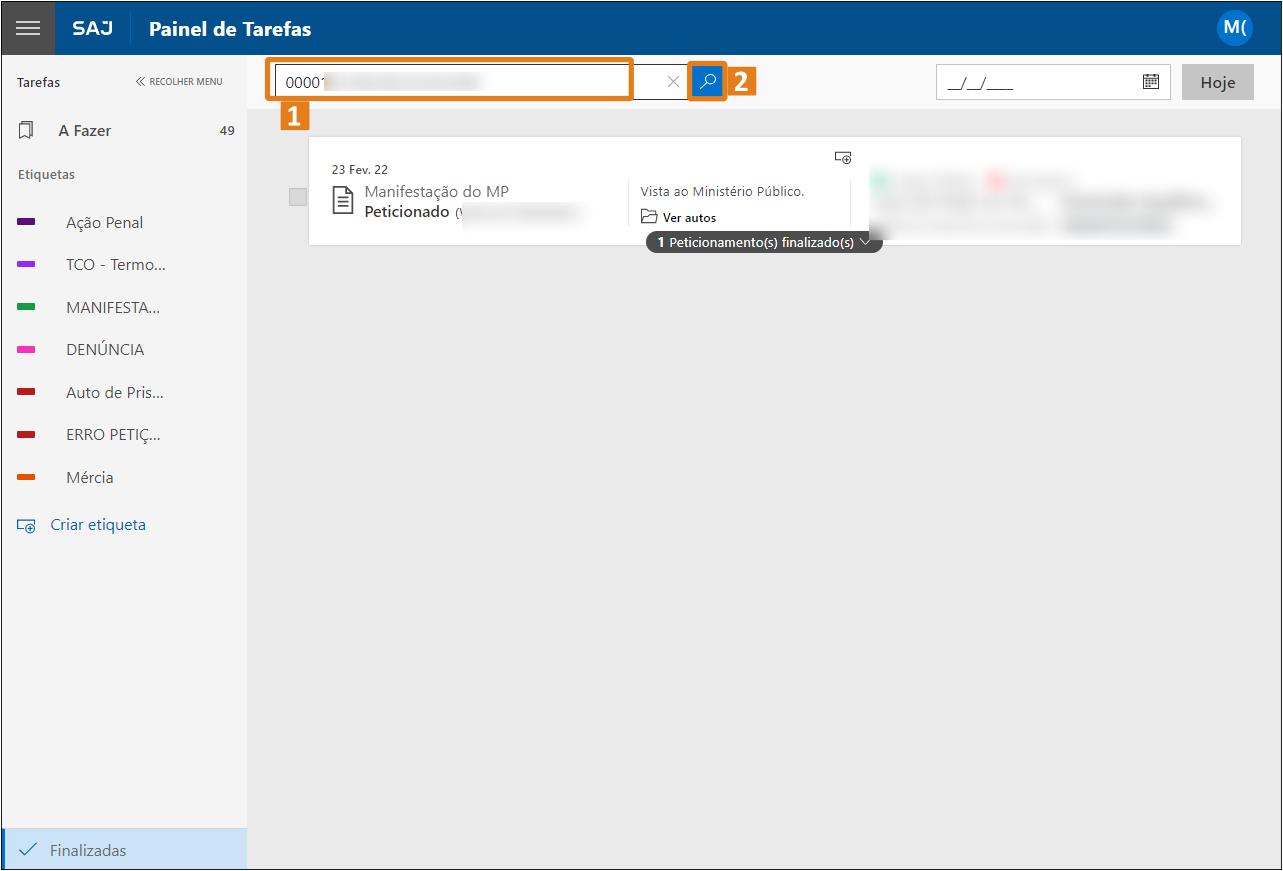The image size is (1283, 871).
Task: Open the calendar date picker icon
Action: point(1150,82)
